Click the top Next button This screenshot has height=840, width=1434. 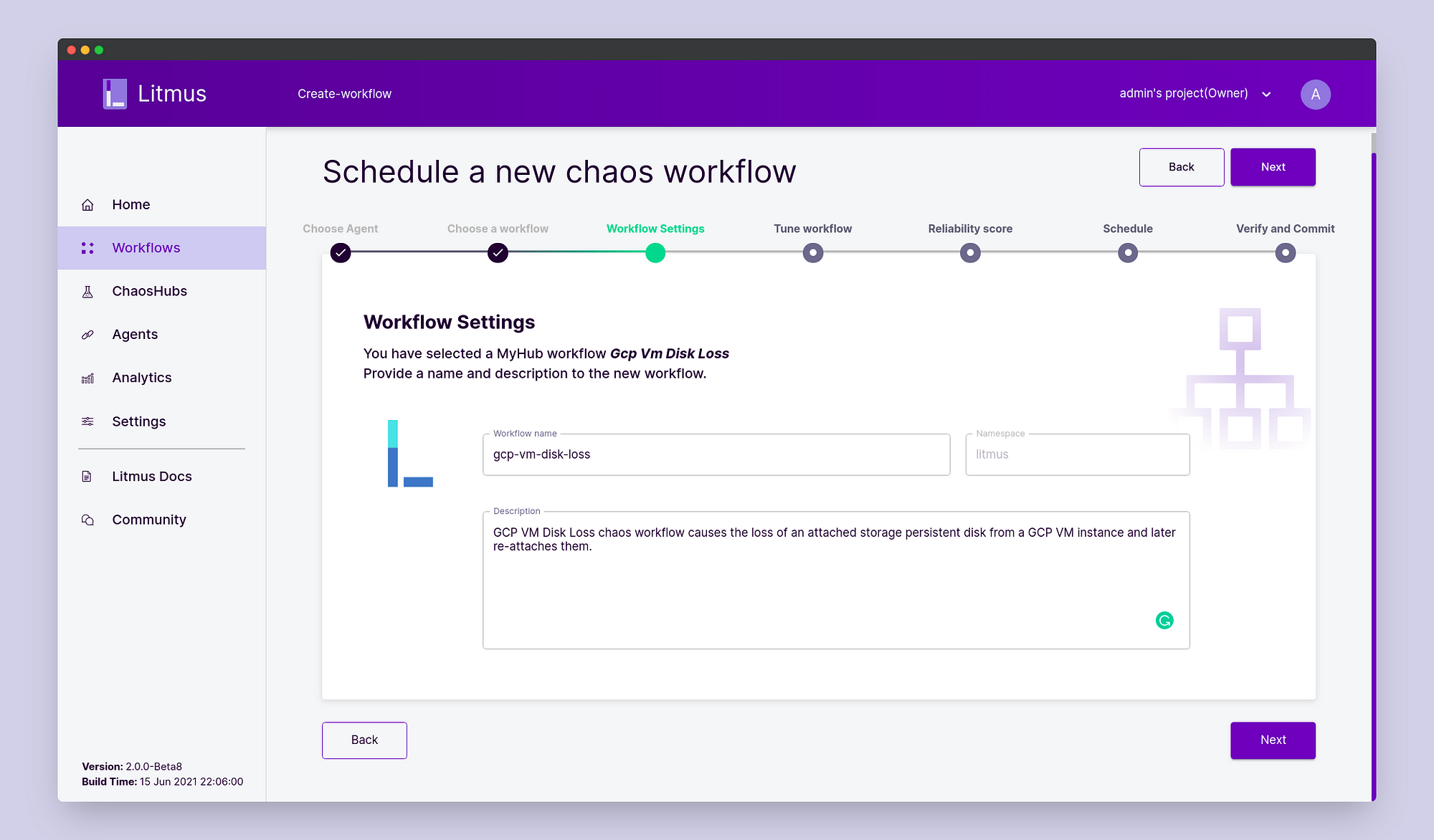(1273, 167)
